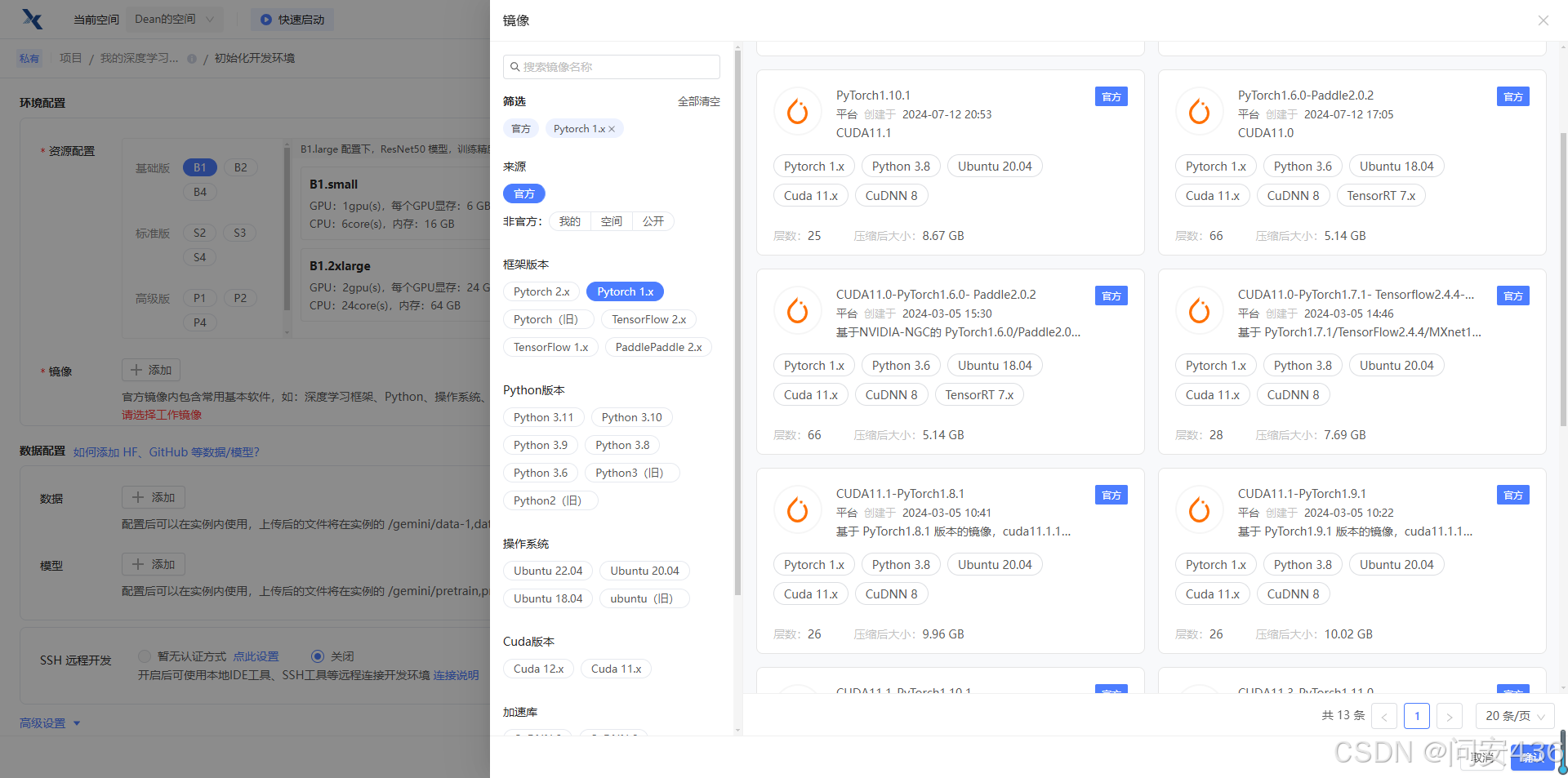The height and width of the screenshot is (778, 1568).
Task: Click the 取消 cancel button
Action: pos(1482,758)
